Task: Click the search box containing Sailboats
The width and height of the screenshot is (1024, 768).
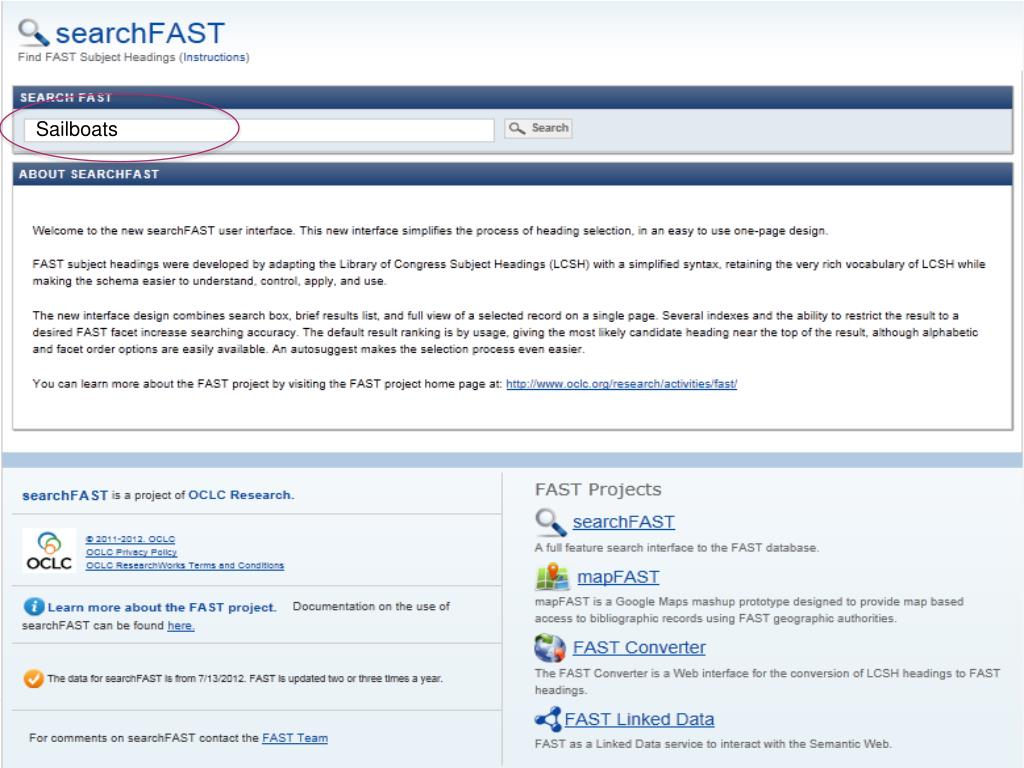Action: [x=259, y=129]
